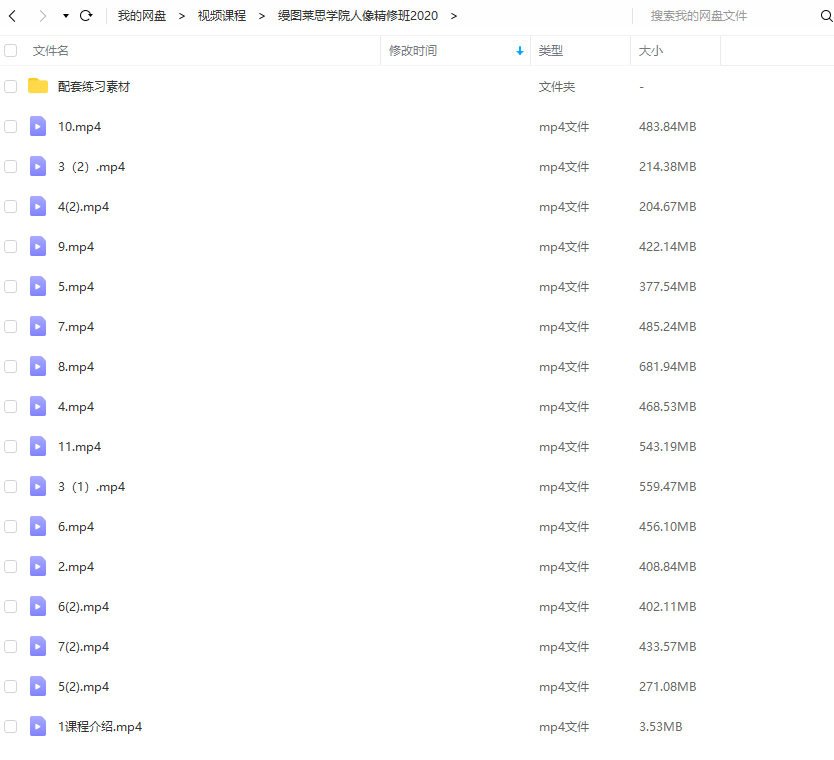Click the search icon at top right
Screen dimensions: 834x760
click(x=826, y=15)
